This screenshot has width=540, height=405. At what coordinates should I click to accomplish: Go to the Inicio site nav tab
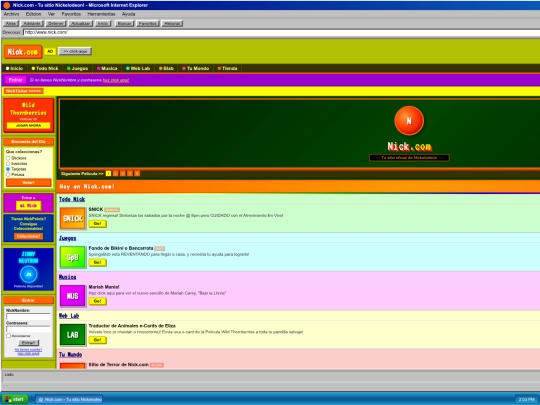pyautogui.click(x=14, y=69)
